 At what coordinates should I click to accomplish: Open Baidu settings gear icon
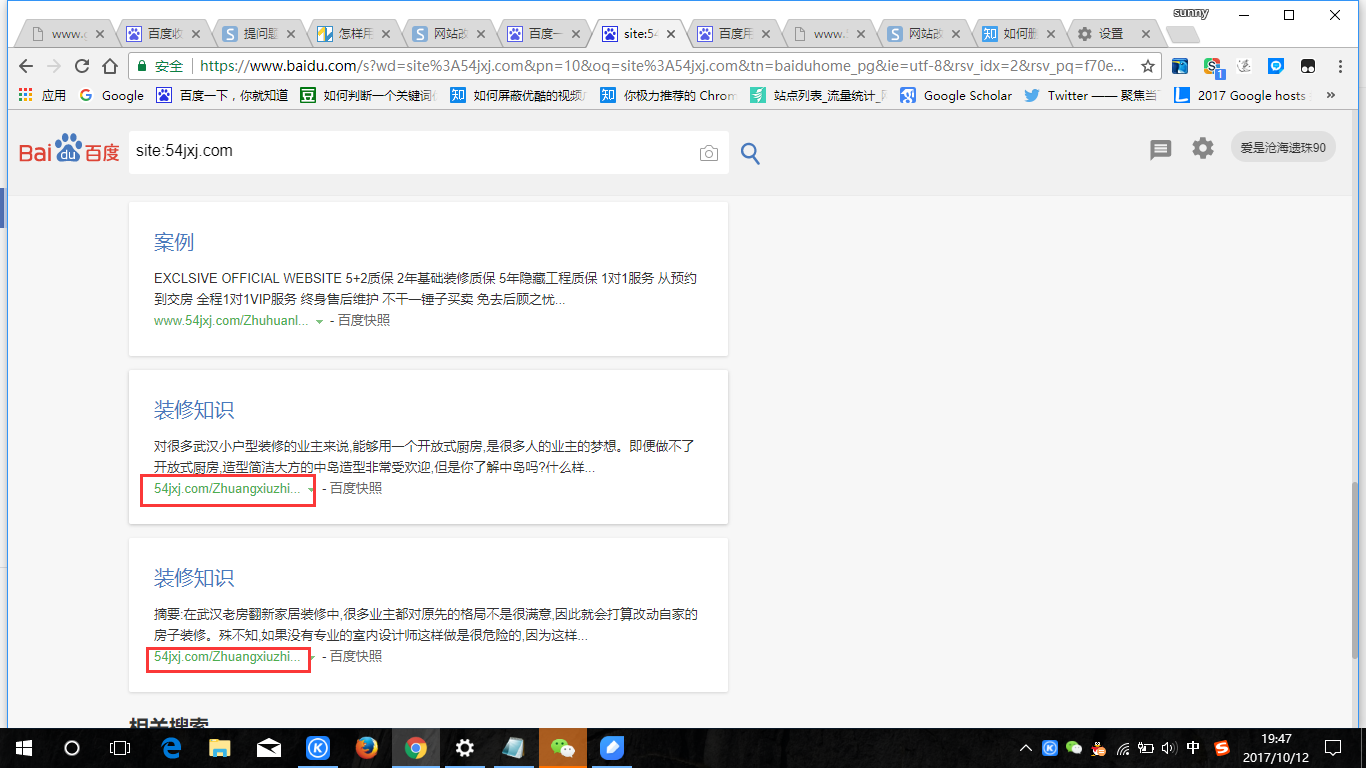click(1202, 148)
